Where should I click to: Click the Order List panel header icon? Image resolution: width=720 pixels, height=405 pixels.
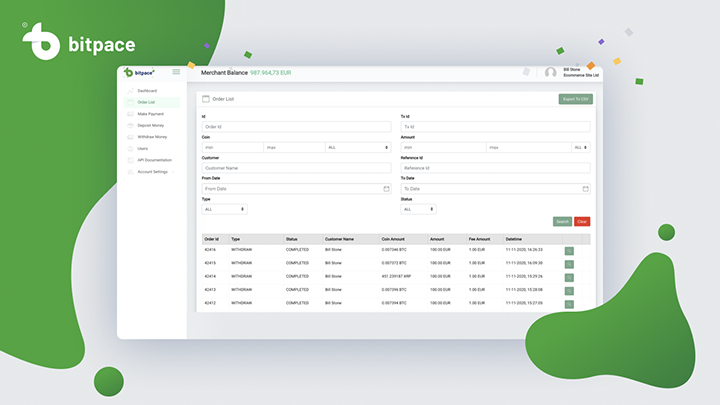[206, 99]
